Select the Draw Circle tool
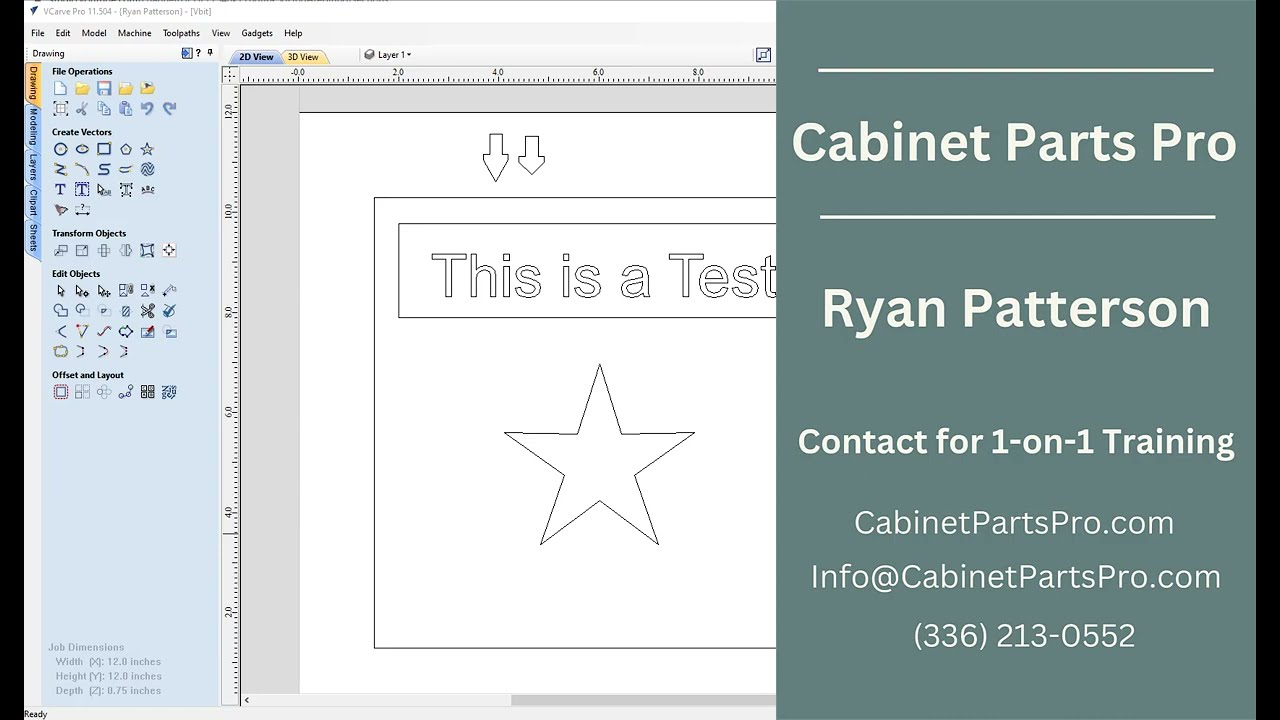The height and width of the screenshot is (720, 1280). point(61,149)
